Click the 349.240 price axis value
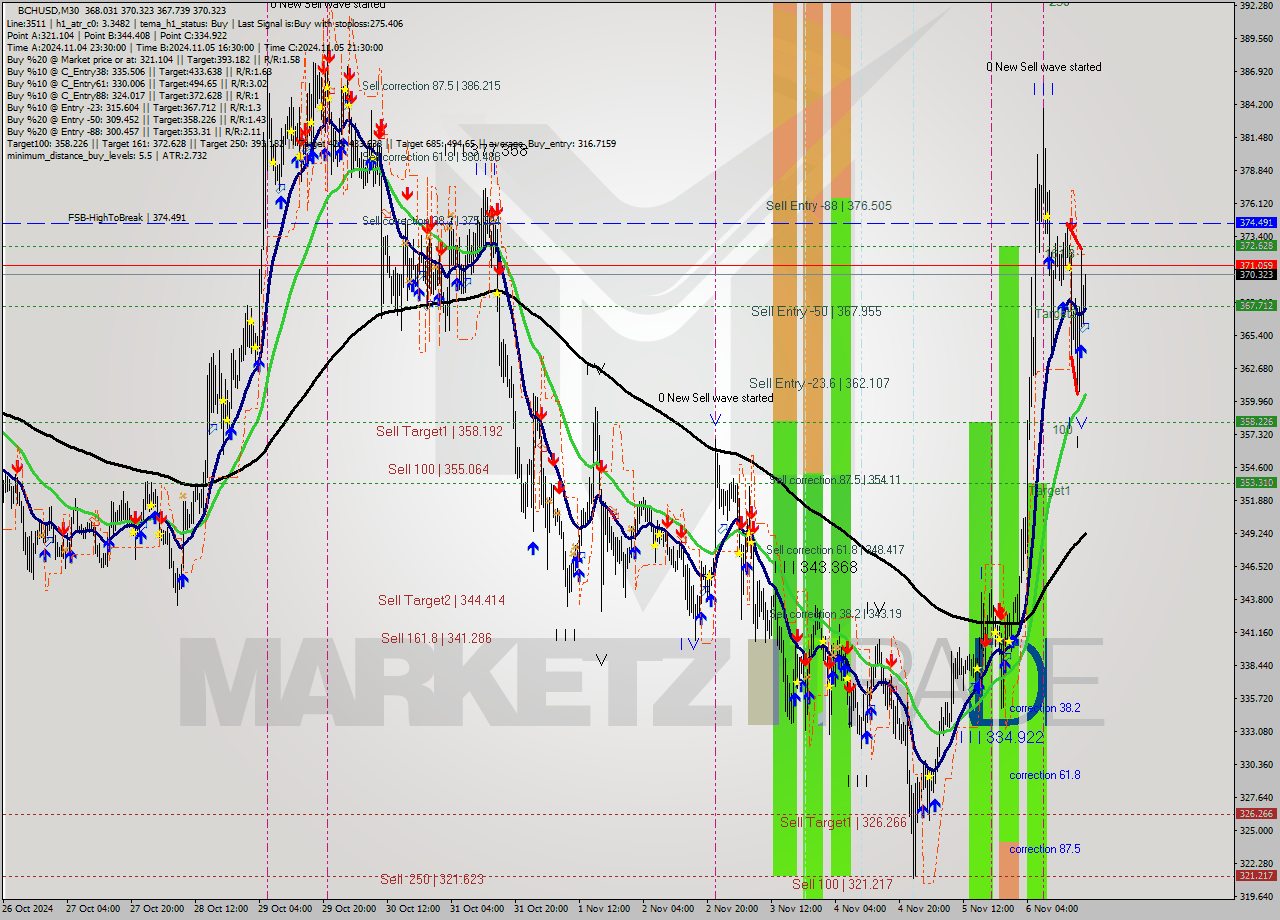The image size is (1280, 920). pos(1256,534)
